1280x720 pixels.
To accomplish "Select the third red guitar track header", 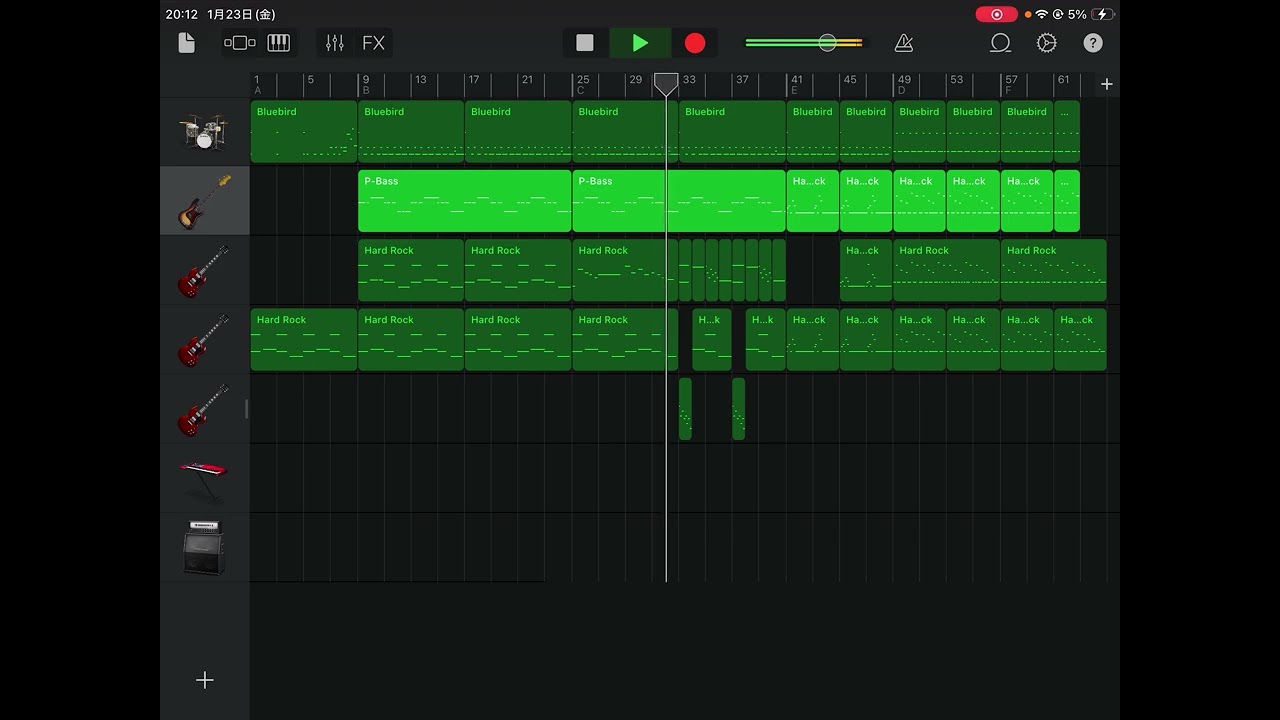I will click(x=204, y=409).
